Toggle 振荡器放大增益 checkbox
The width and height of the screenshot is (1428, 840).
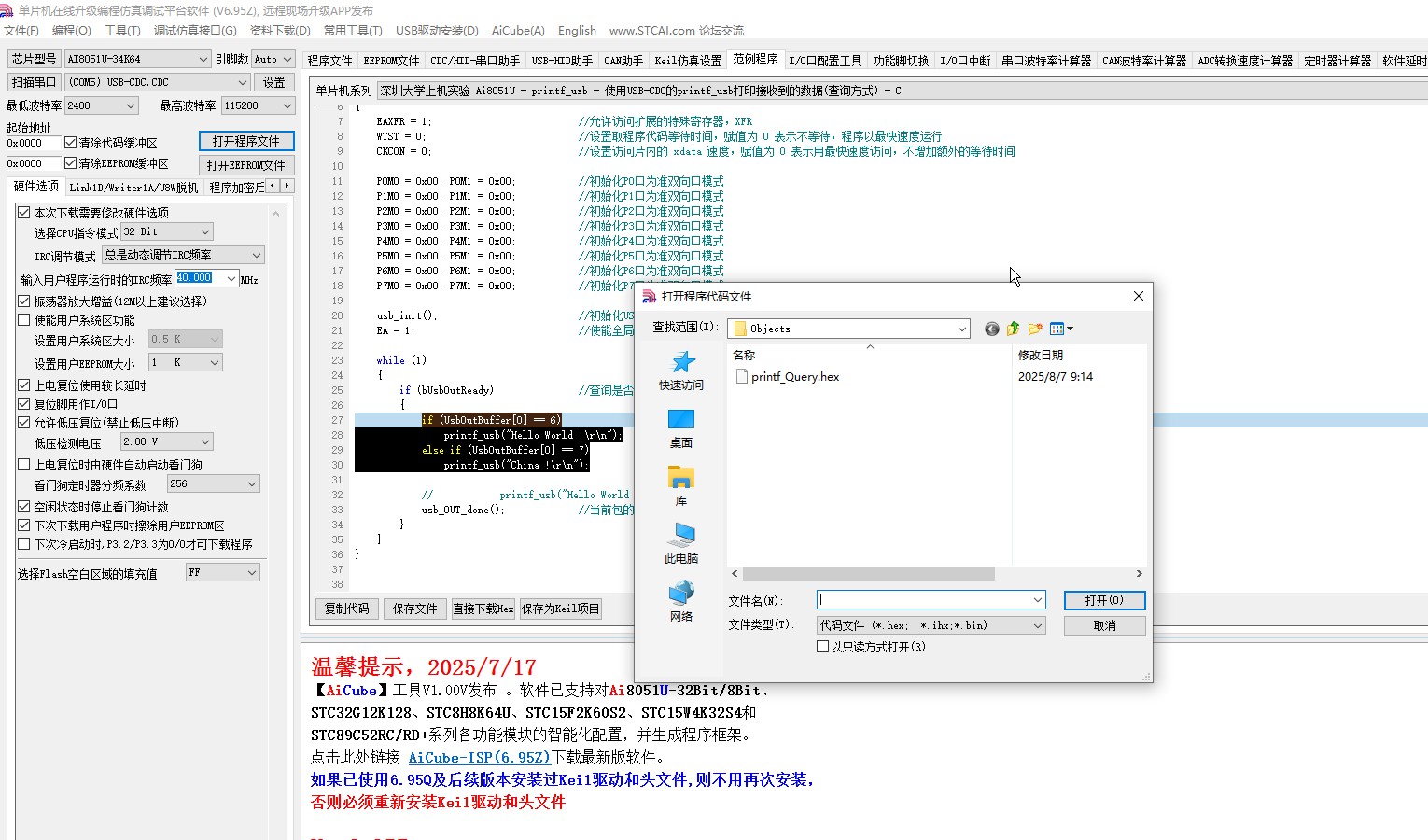point(24,301)
